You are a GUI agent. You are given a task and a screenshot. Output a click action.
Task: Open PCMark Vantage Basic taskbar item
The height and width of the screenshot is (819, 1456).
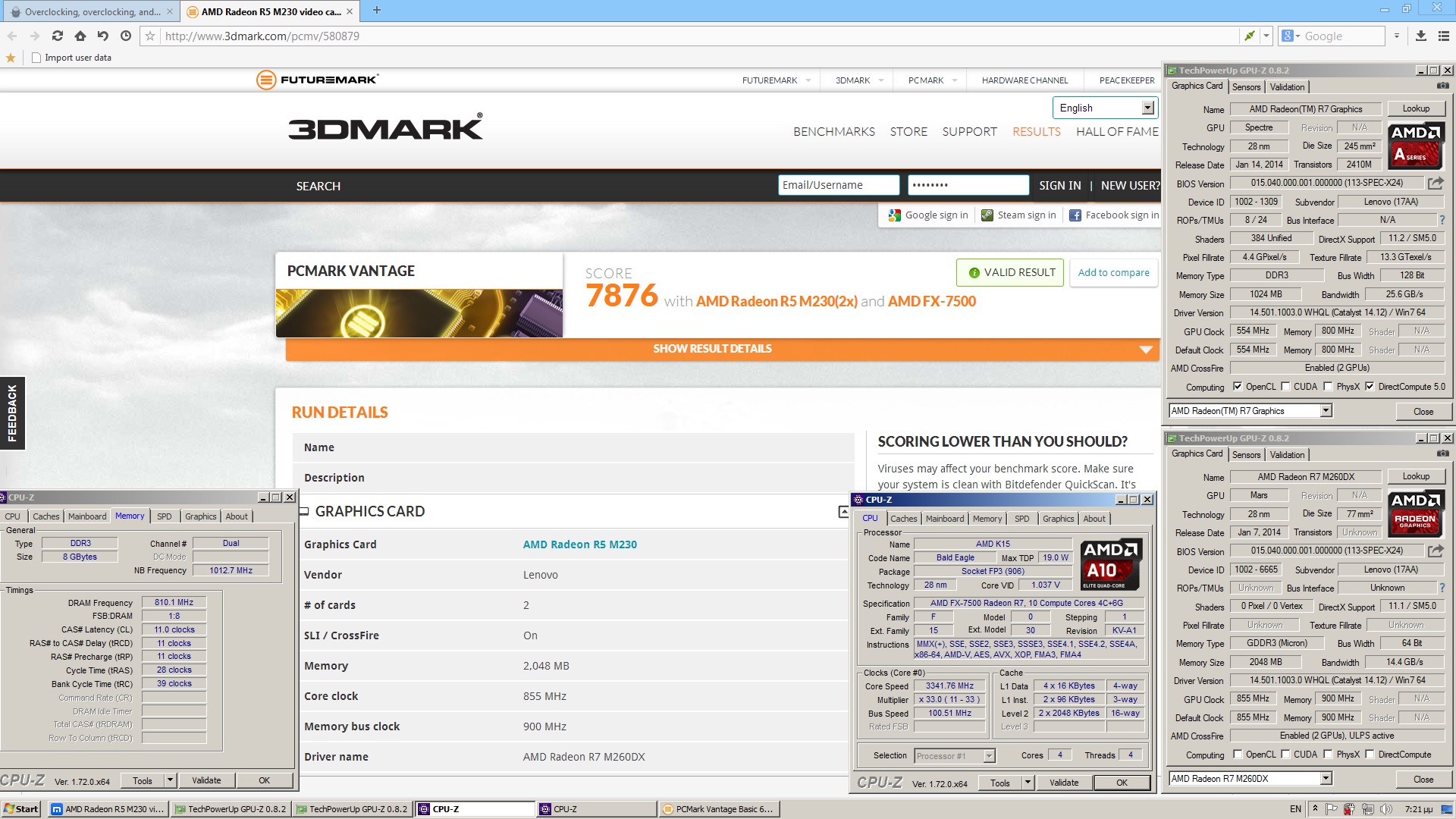(717, 808)
